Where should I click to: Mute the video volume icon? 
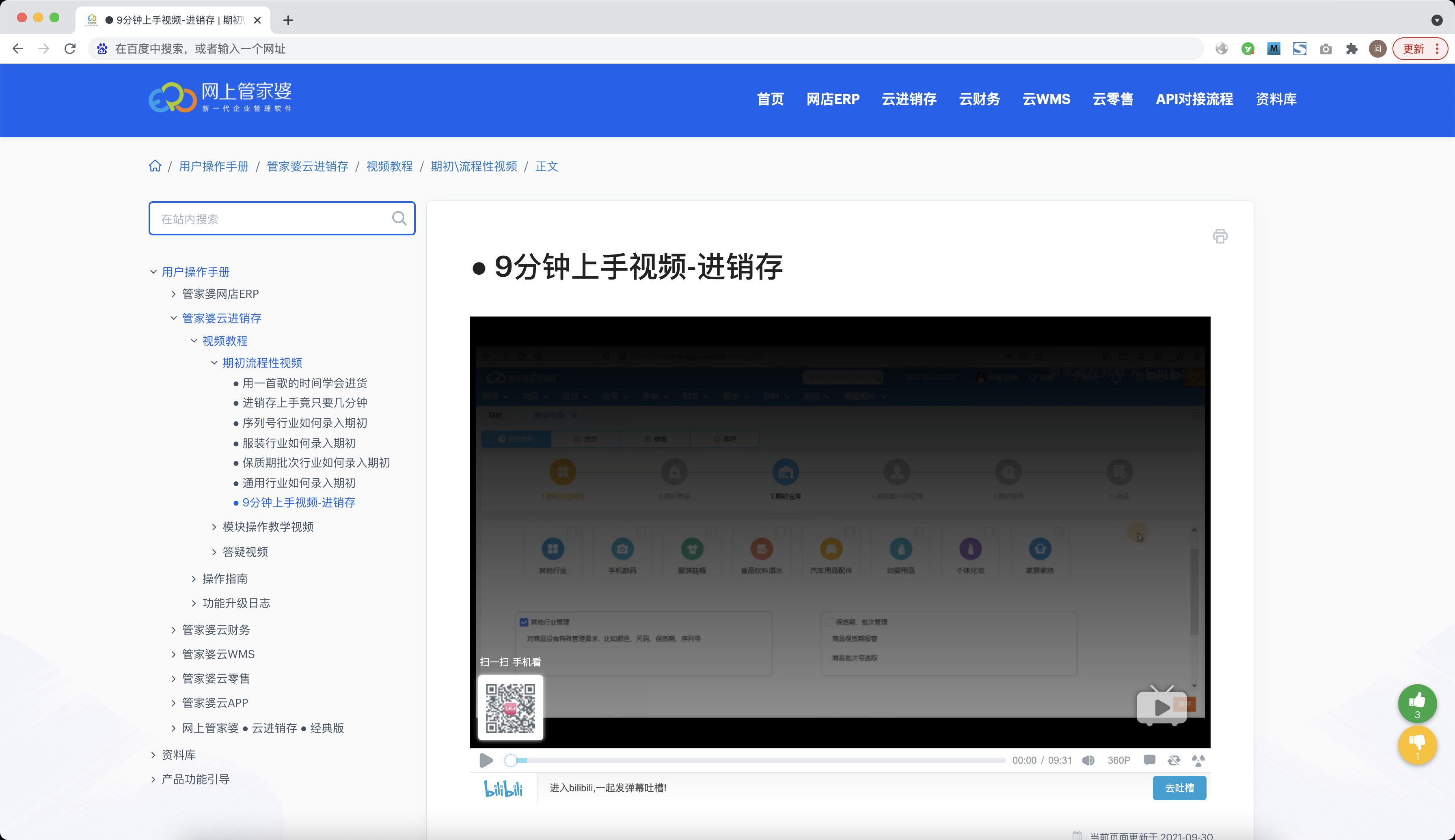coord(1088,760)
